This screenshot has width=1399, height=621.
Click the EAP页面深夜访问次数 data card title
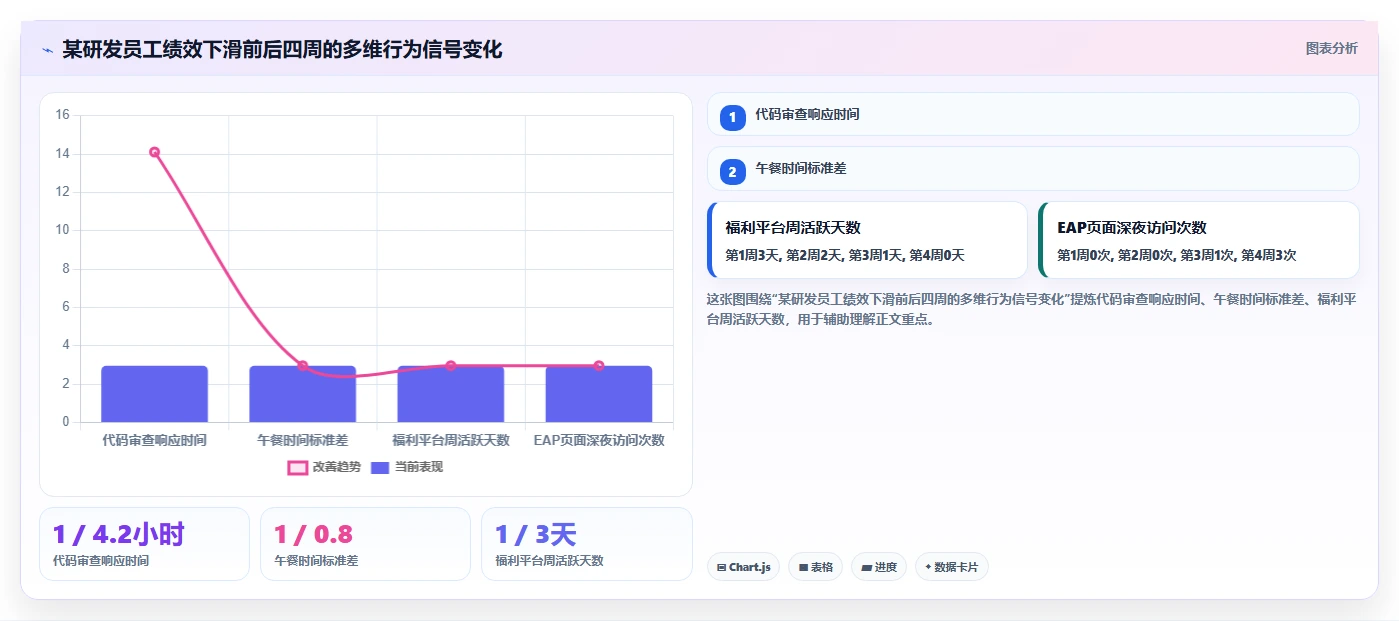coord(1132,228)
